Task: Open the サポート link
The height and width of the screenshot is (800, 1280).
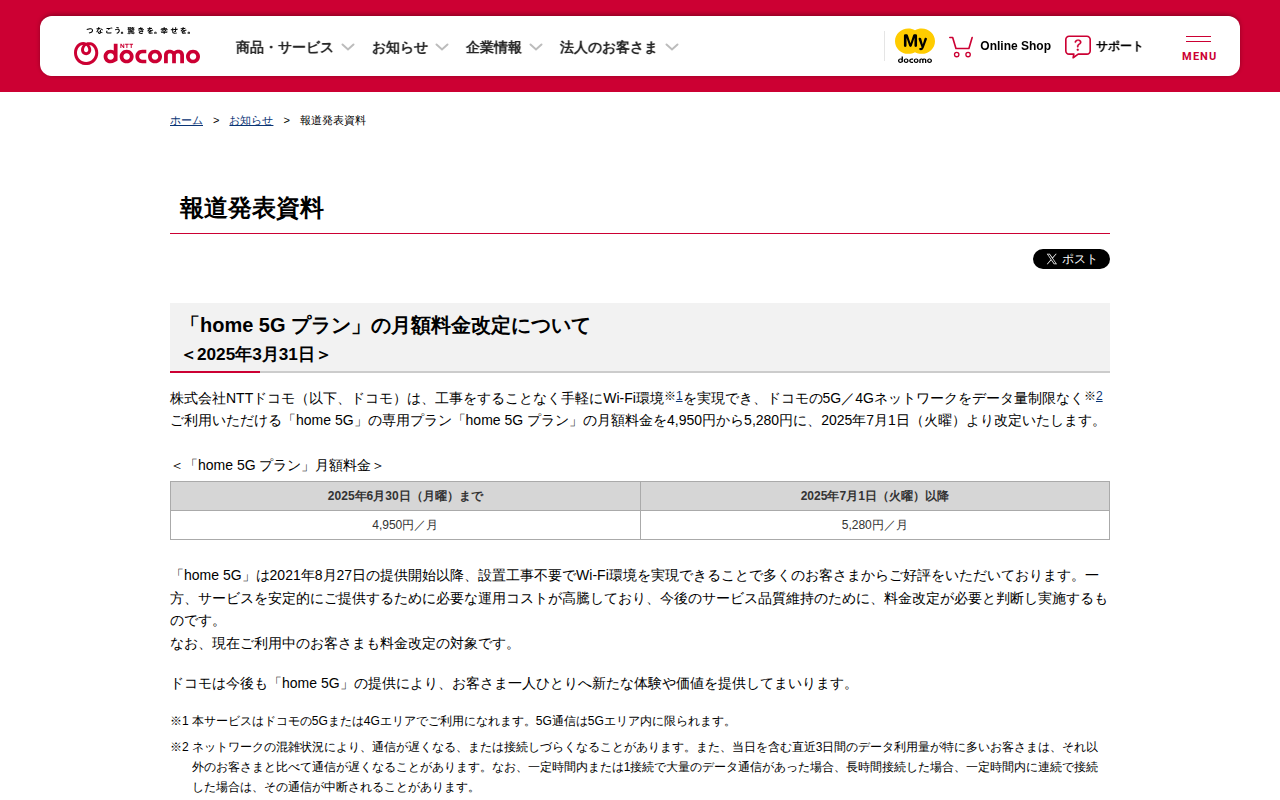Action: 1119,46
